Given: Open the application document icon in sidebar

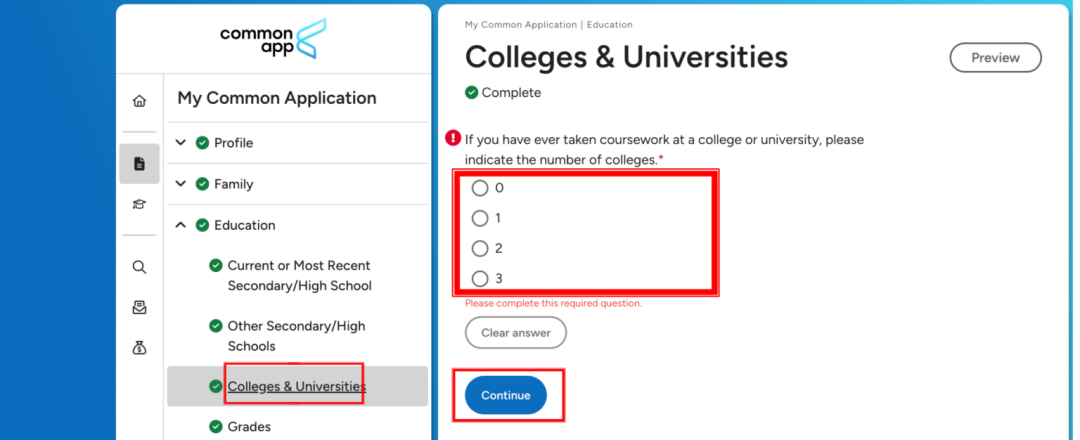Looking at the screenshot, I should 139,164.
